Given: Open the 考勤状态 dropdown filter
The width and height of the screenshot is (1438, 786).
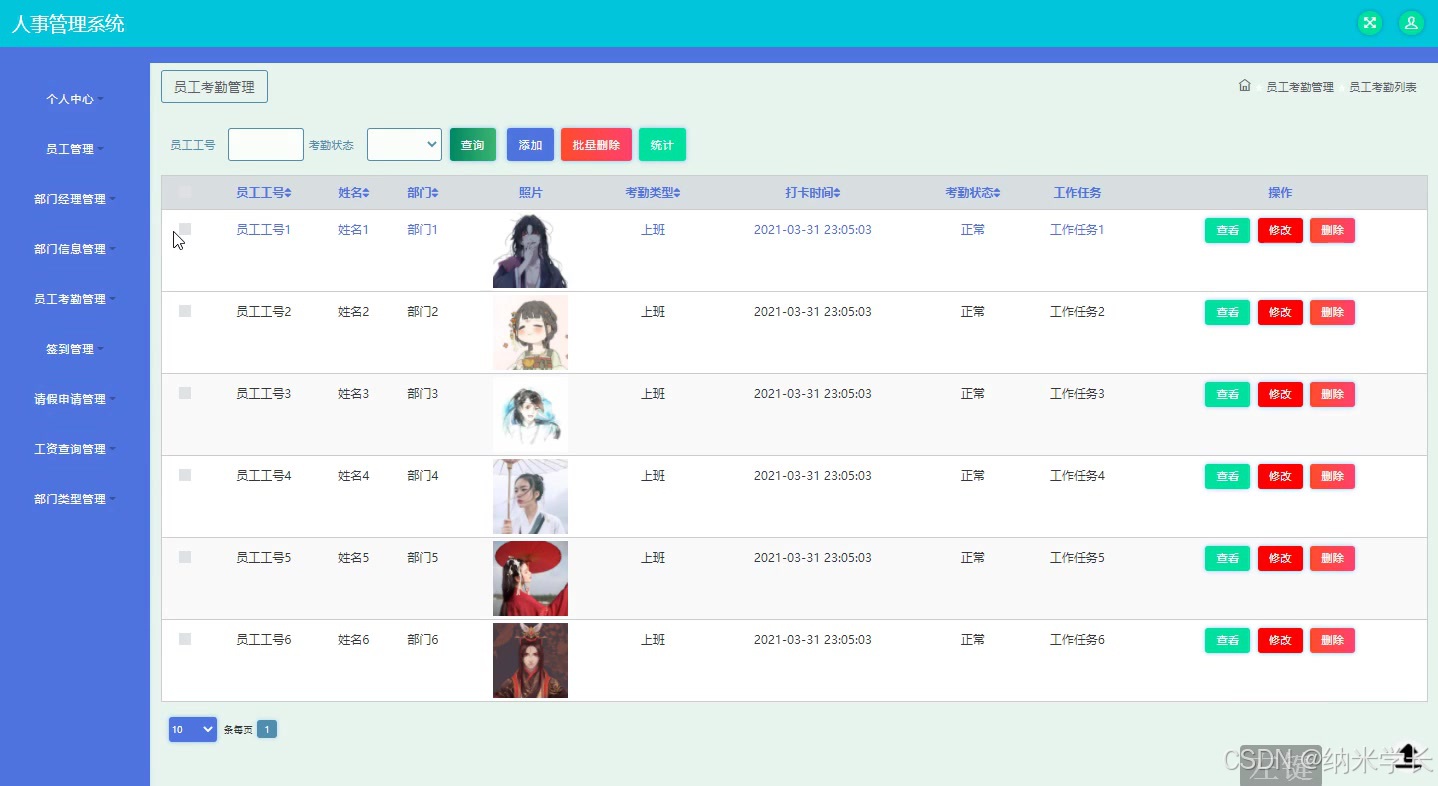Looking at the screenshot, I should (x=404, y=144).
